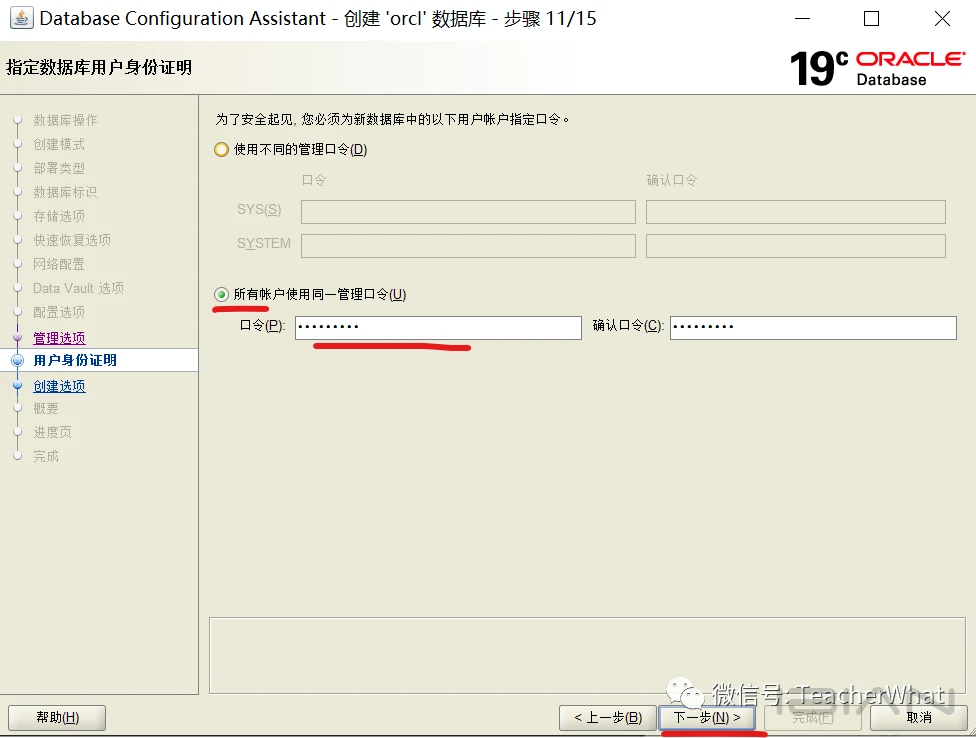Select '使用不同的管理口令' radio option
976x738 pixels.
pos(221,149)
